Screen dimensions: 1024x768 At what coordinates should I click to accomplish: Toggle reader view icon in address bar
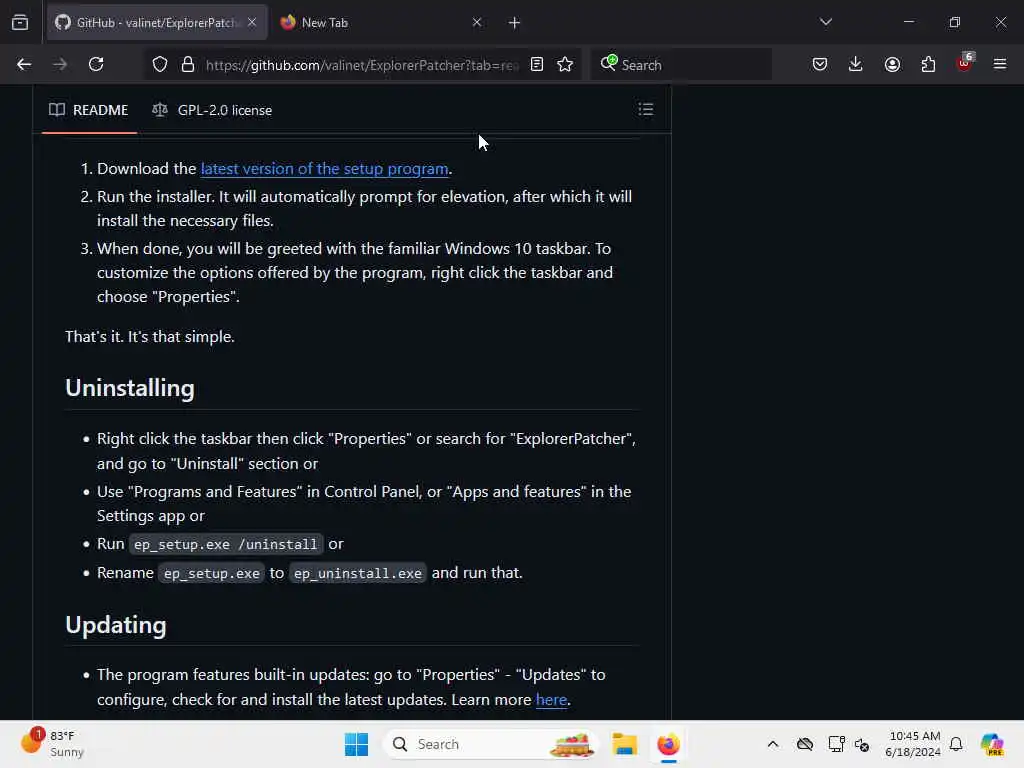[537, 64]
